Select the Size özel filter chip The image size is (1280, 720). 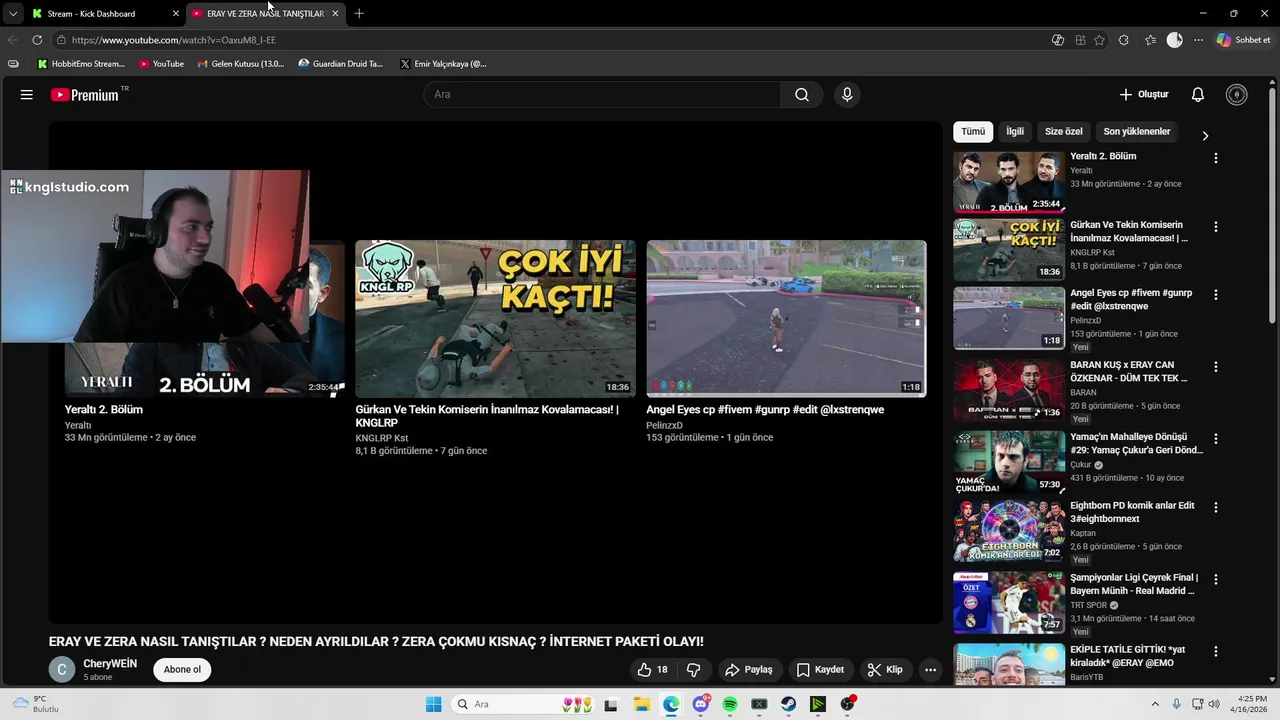[1064, 132]
